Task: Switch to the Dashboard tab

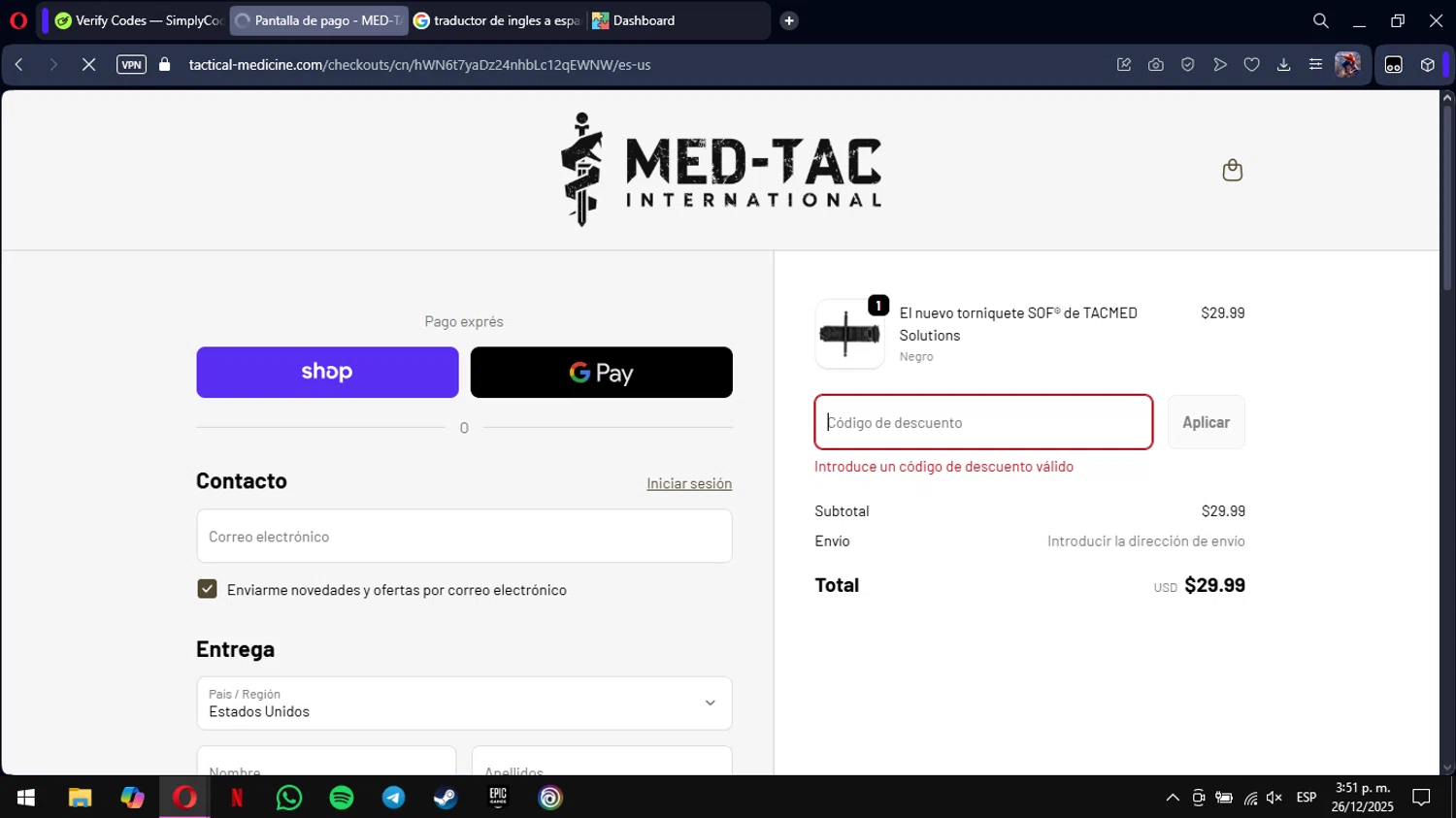Action: (677, 20)
